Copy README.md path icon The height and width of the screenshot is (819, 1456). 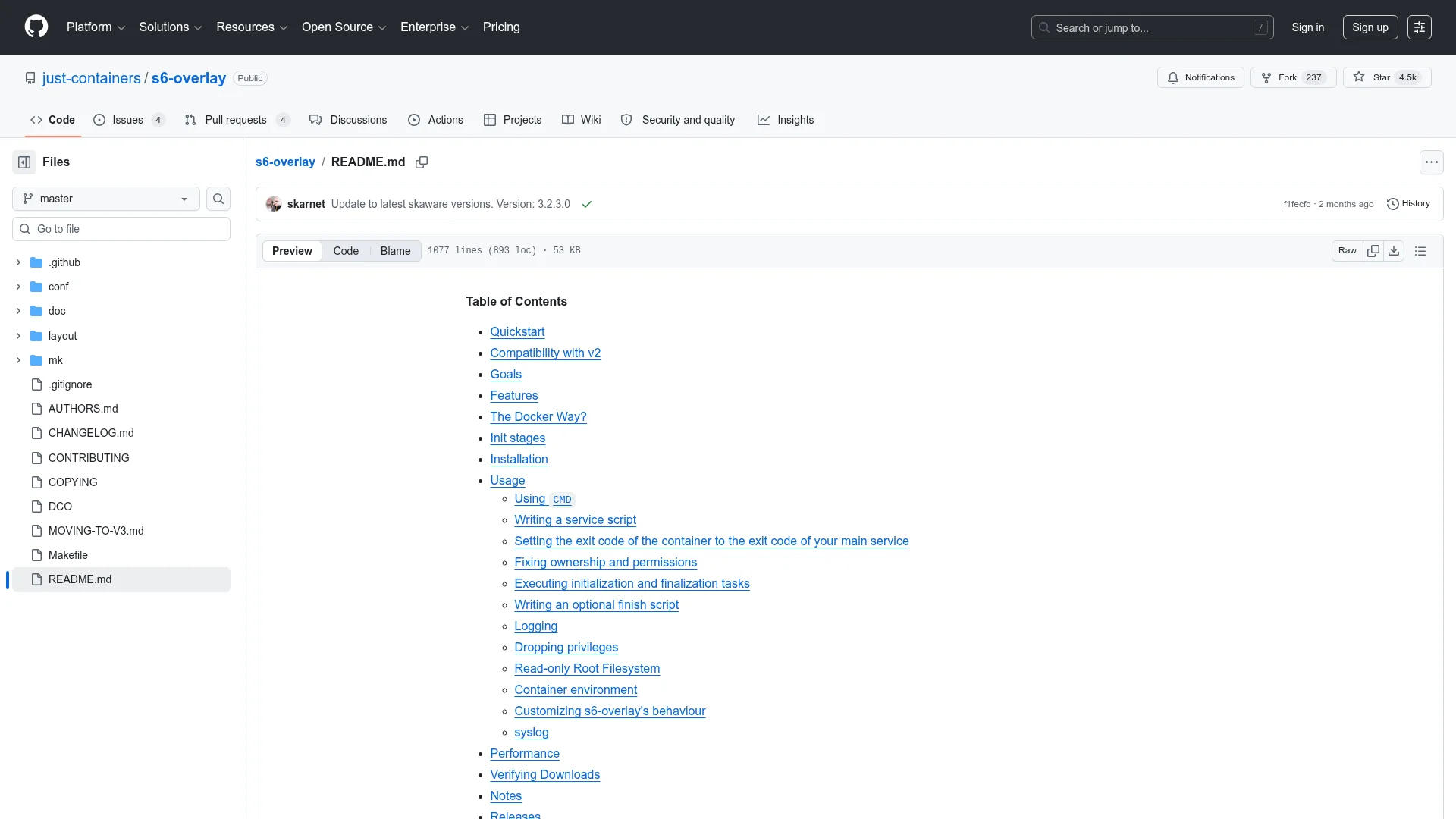422,162
